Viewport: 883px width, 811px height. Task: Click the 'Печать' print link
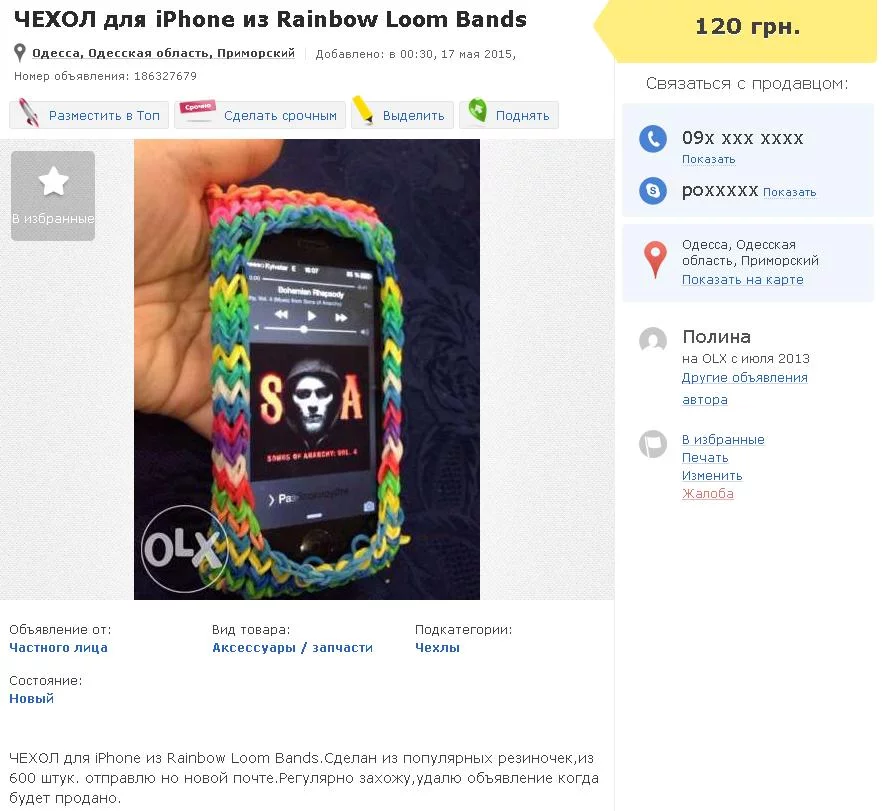705,458
